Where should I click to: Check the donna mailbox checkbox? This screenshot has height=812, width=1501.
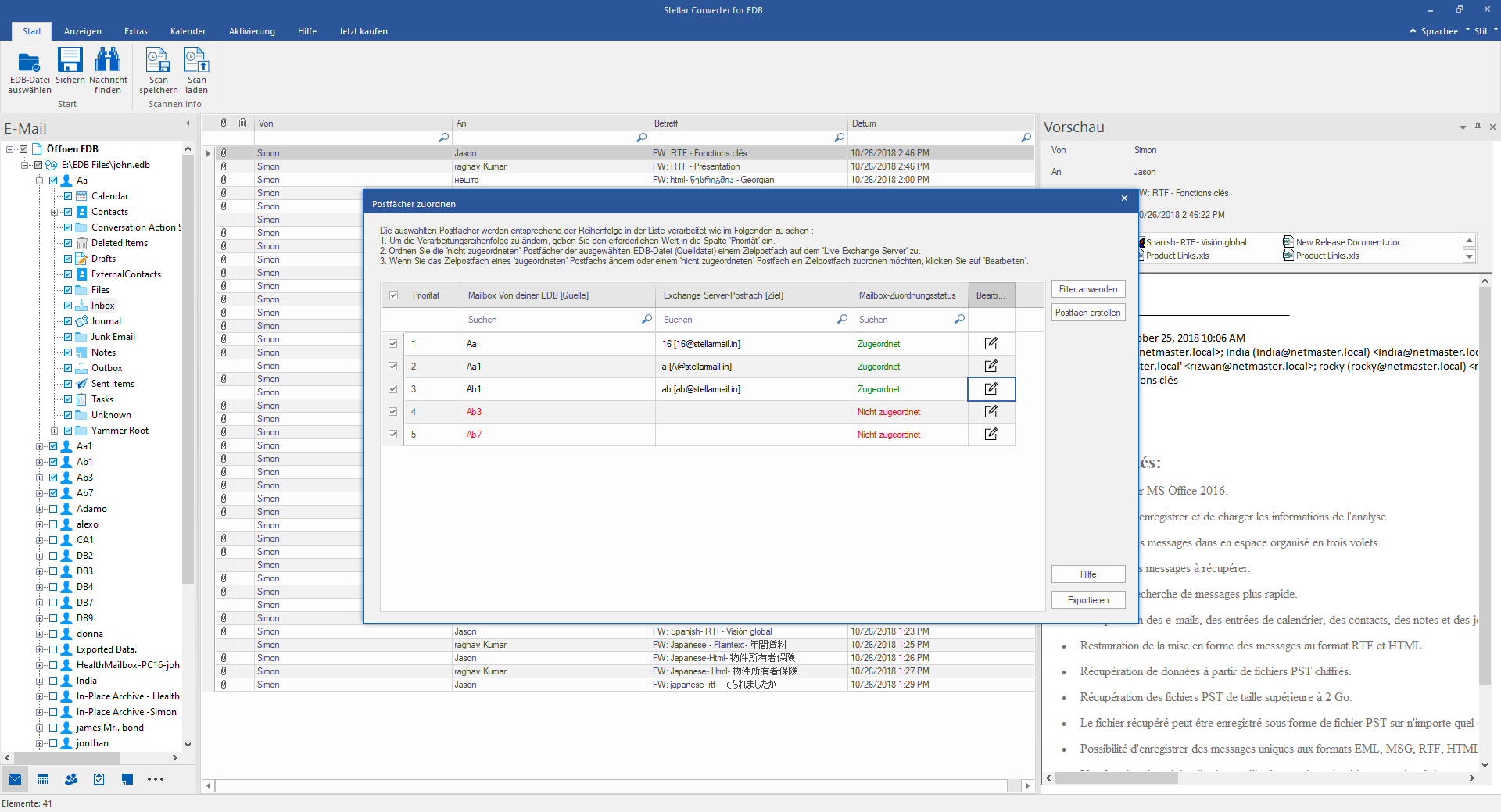[53, 634]
